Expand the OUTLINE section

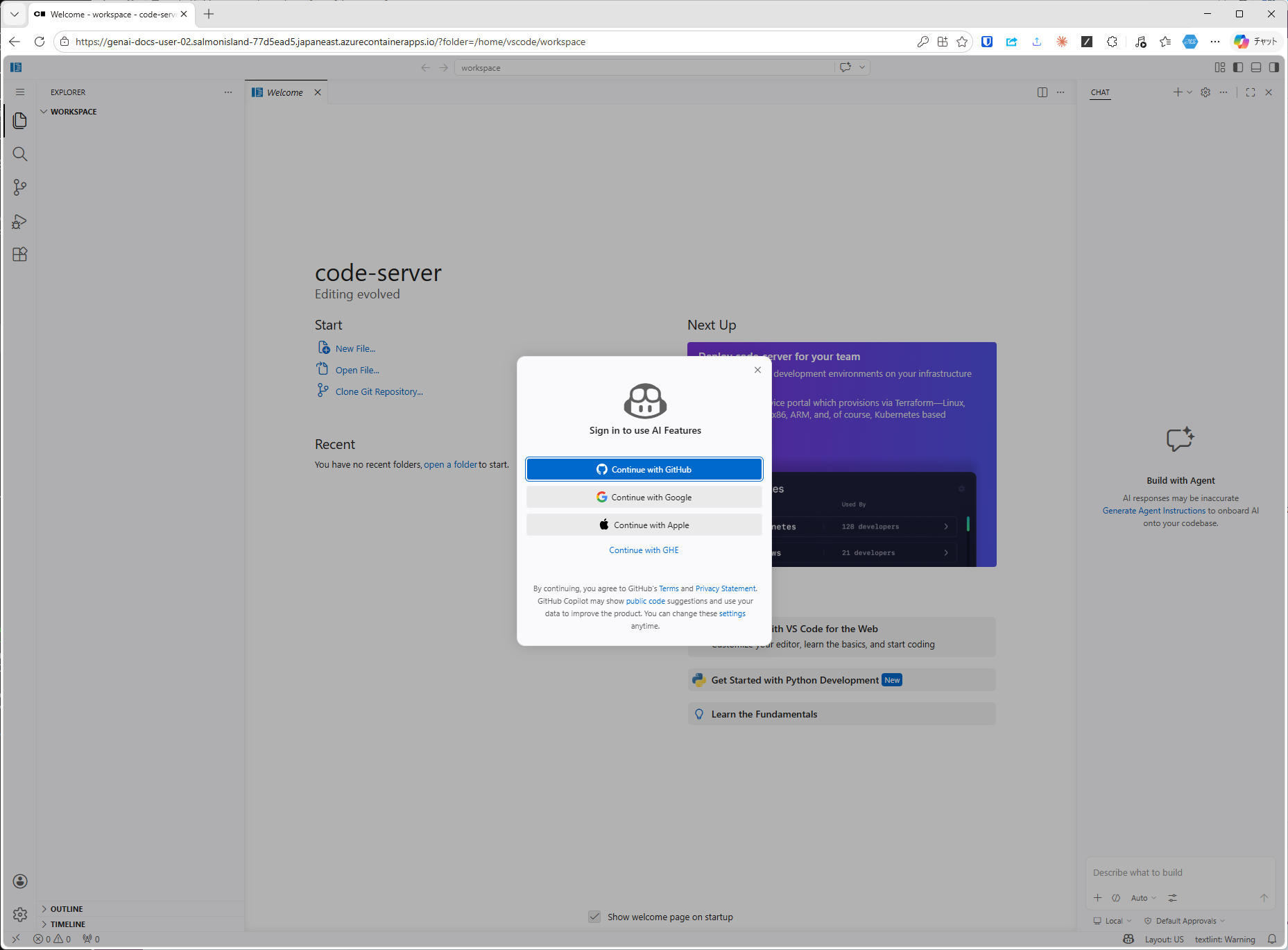pos(67,909)
